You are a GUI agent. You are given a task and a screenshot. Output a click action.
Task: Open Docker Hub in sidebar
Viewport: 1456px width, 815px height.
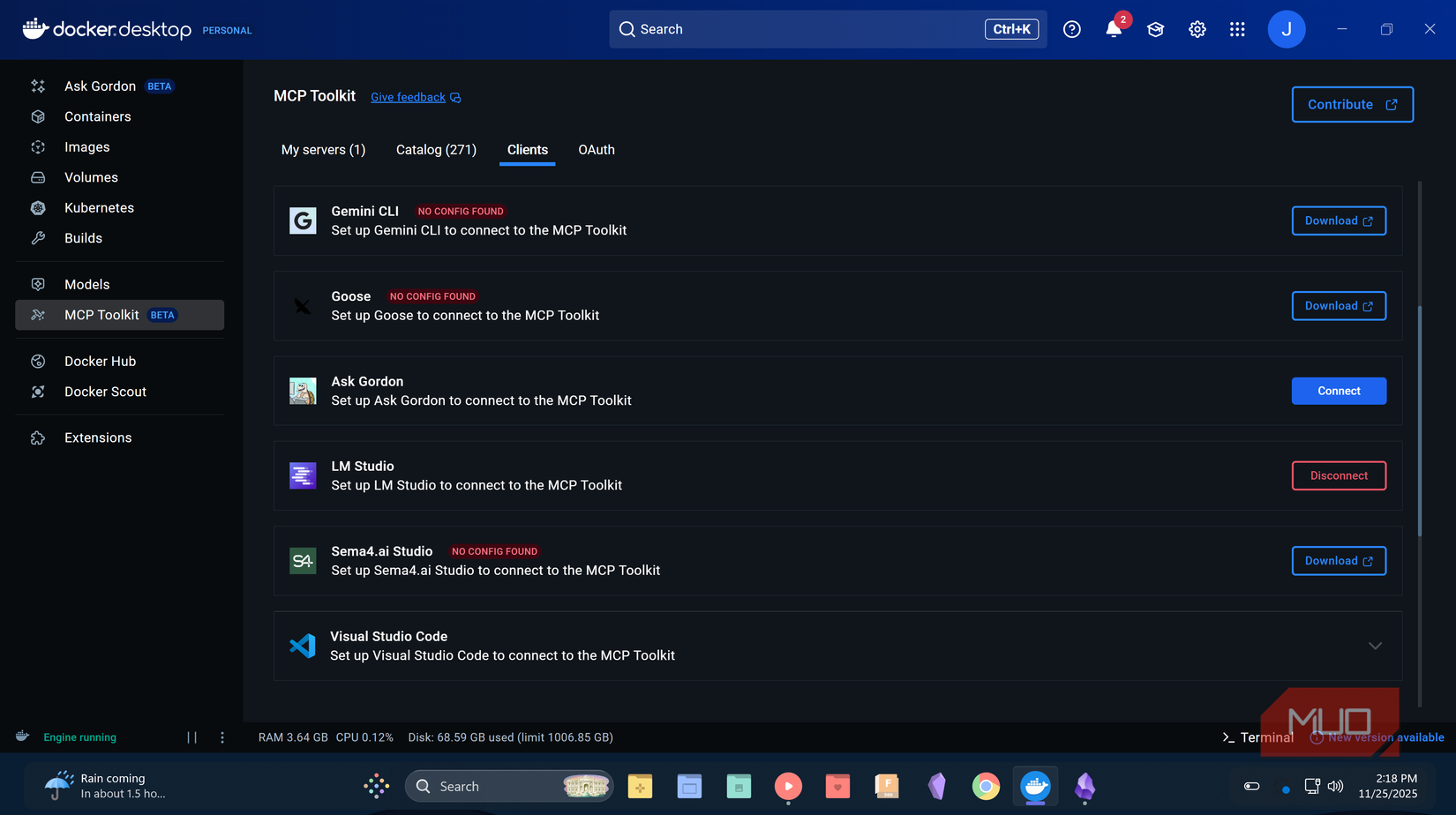pyautogui.click(x=119, y=362)
